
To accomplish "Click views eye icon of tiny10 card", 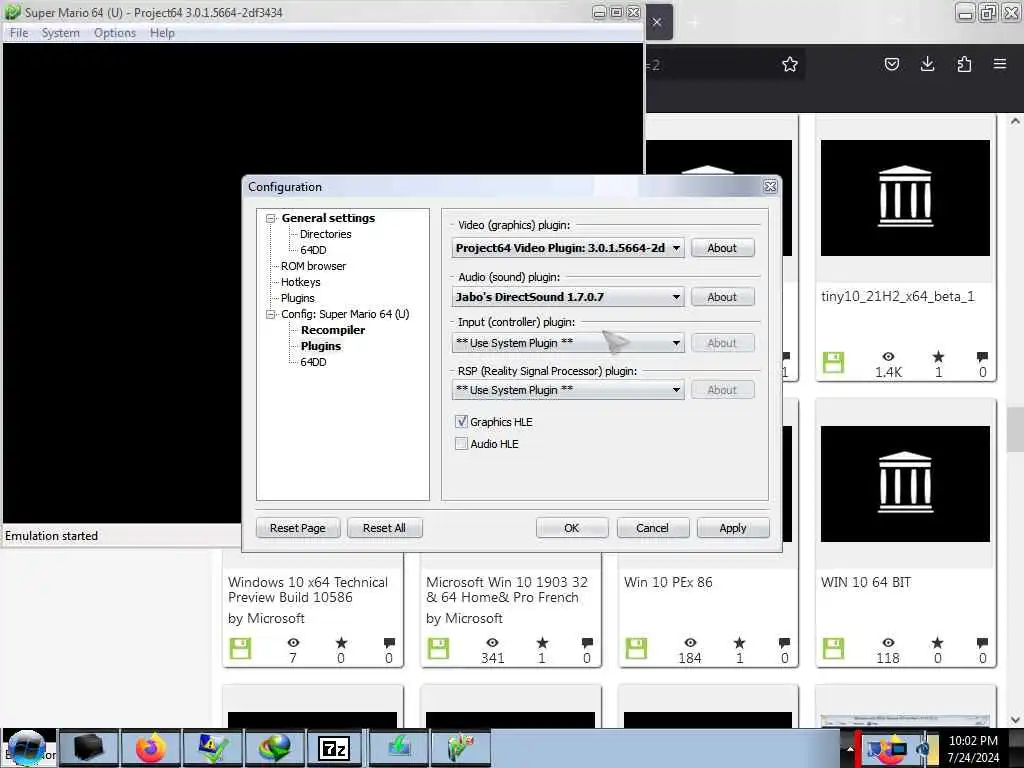I will tap(888, 357).
